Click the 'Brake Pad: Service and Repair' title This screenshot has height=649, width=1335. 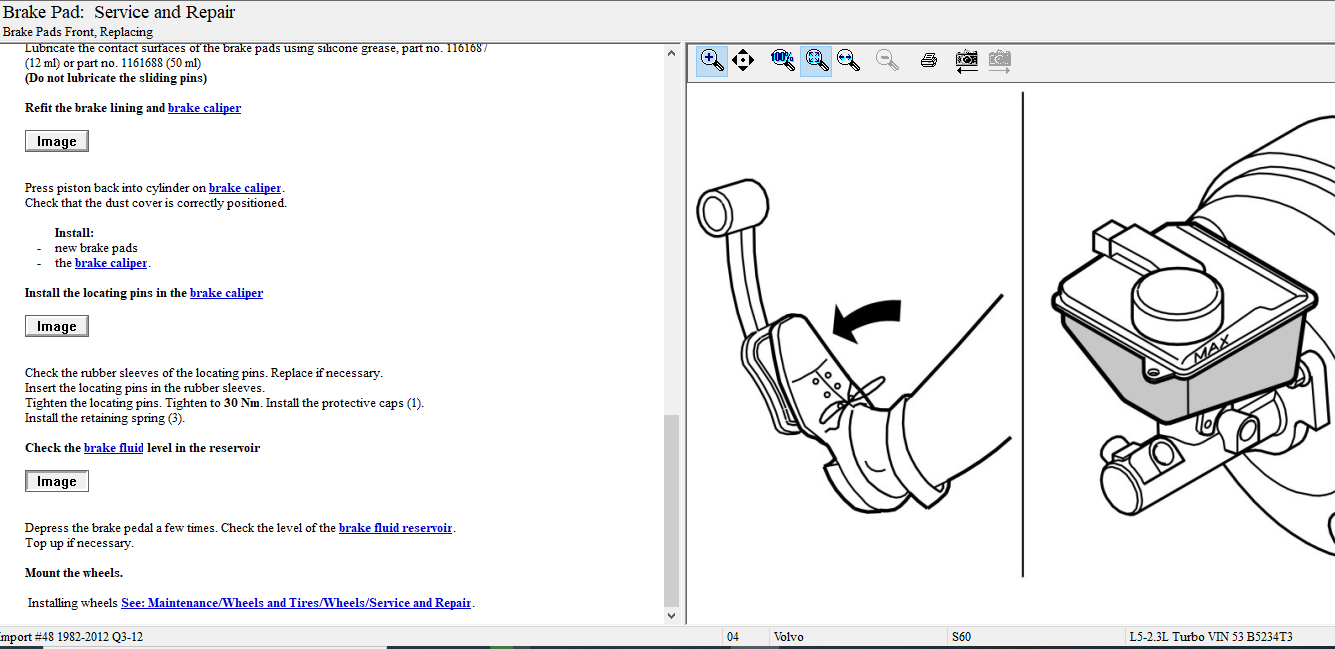pos(119,13)
